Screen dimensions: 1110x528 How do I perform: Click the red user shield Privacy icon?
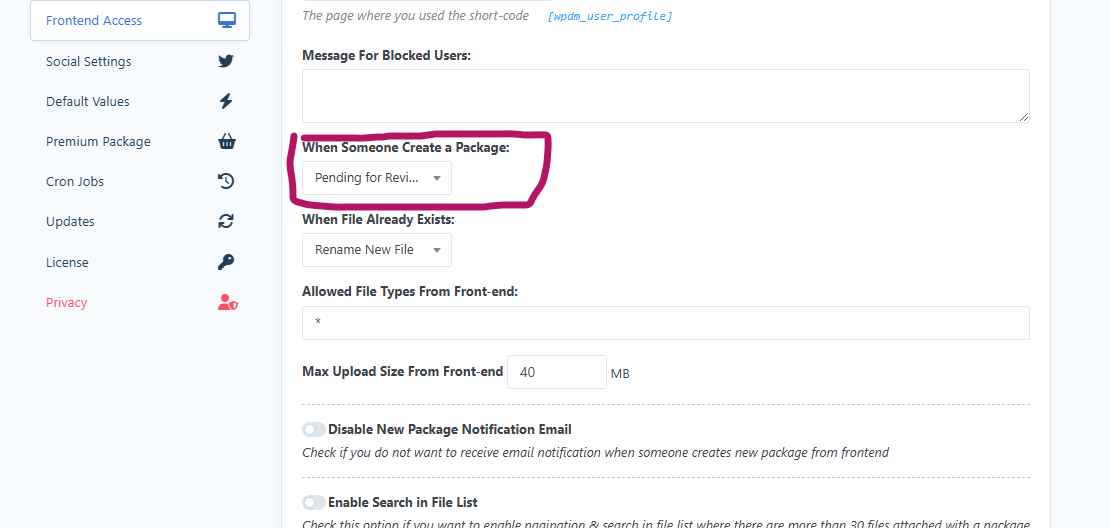click(227, 303)
